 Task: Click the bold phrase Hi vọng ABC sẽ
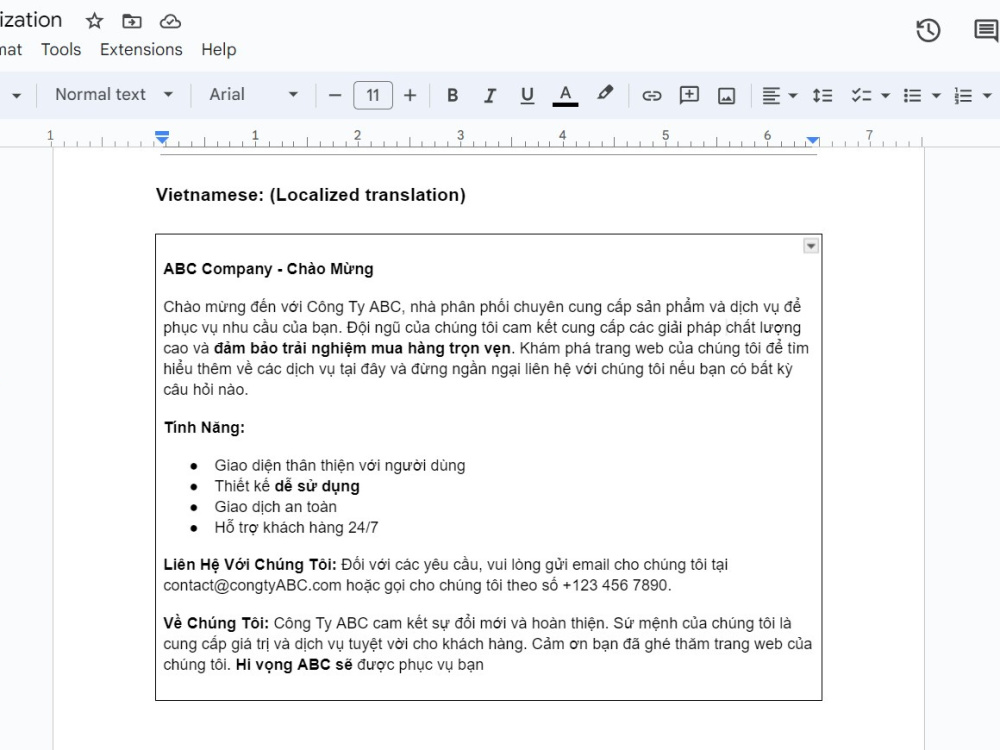click(x=294, y=665)
